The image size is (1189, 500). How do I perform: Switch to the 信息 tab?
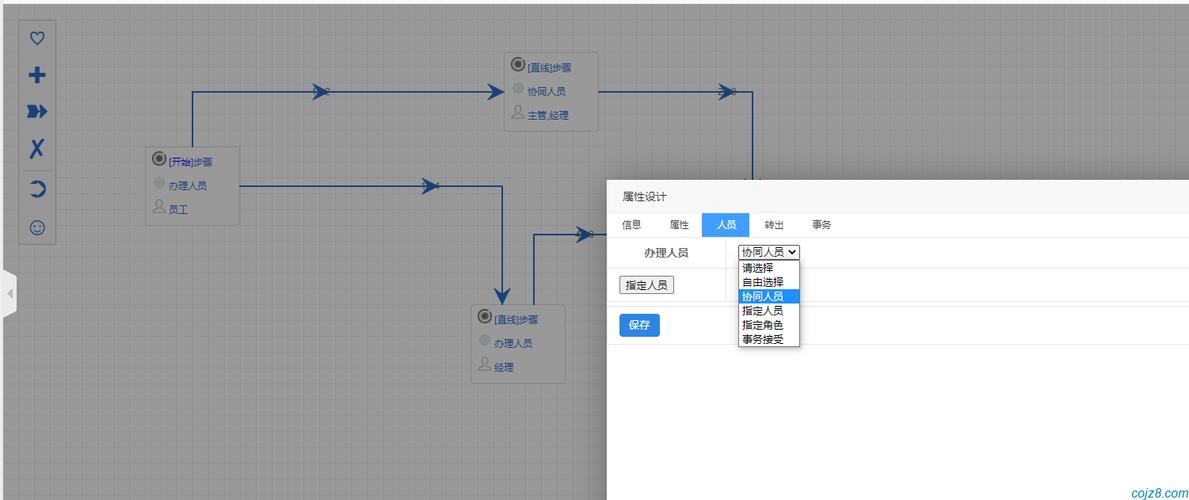point(632,225)
